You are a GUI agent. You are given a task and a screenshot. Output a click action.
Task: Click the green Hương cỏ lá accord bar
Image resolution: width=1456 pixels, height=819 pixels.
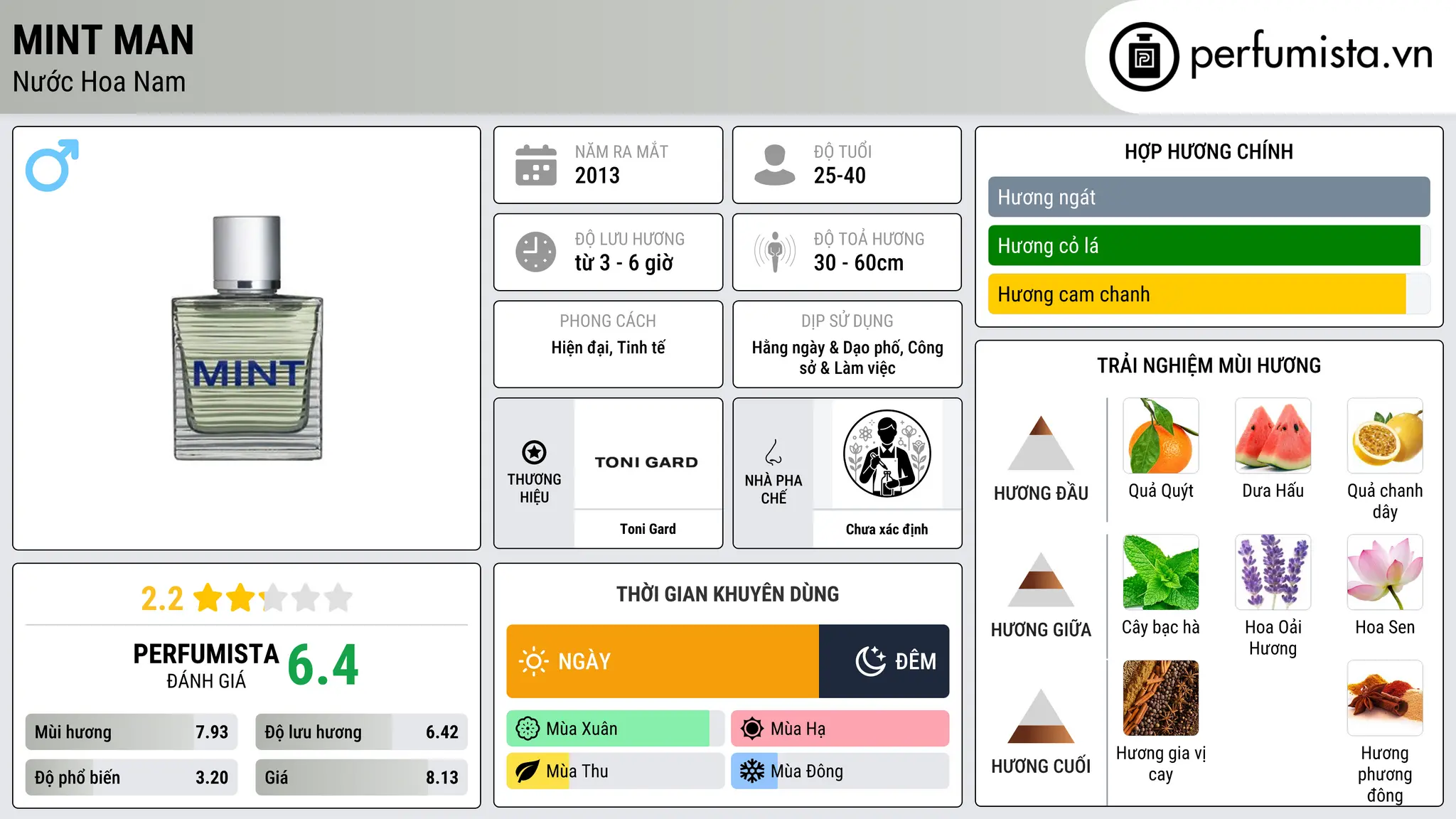click(x=1209, y=245)
